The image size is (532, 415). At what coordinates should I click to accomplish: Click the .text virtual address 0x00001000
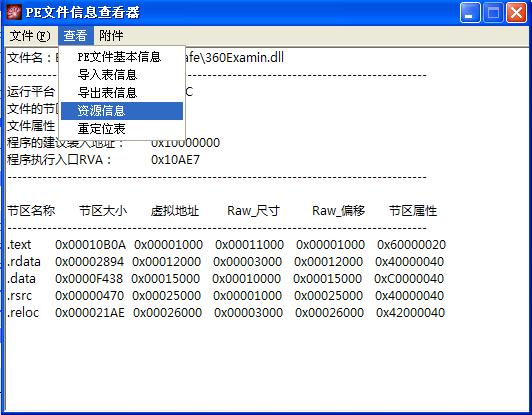(169, 245)
